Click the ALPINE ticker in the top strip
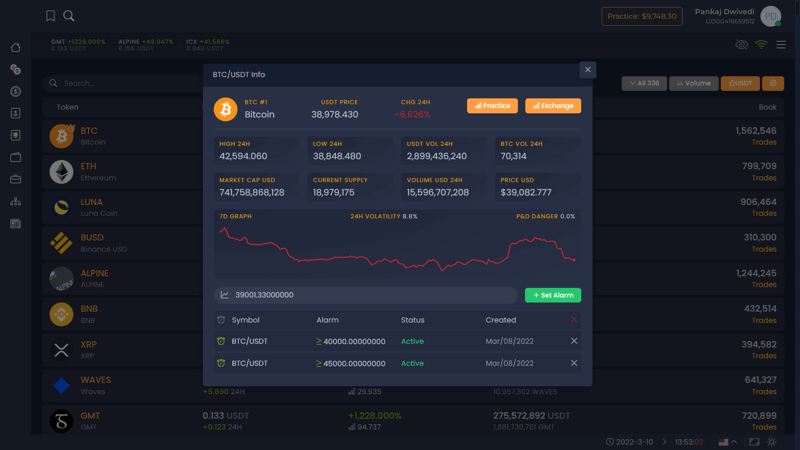Screen dimensions: 800x450 tap(146, 45)
